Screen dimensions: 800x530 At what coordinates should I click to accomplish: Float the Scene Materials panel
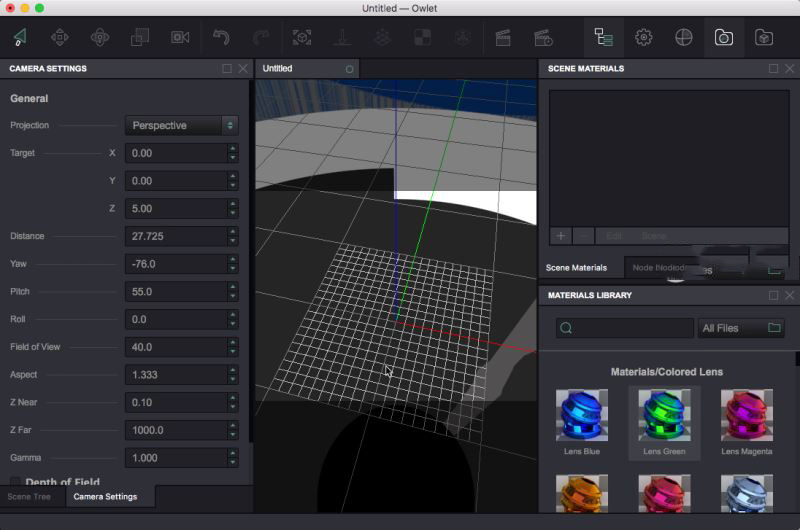point(773,68)
